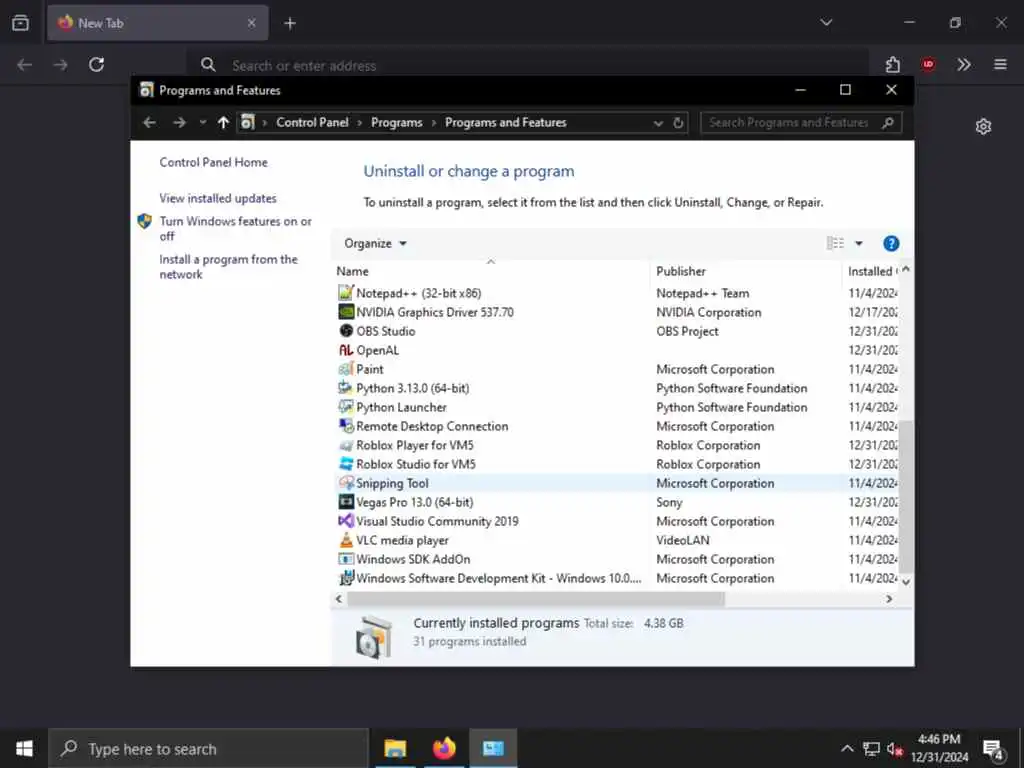Click the Windows SDK AddOn icon
The image size is (1024, 768).
[345, 559]
